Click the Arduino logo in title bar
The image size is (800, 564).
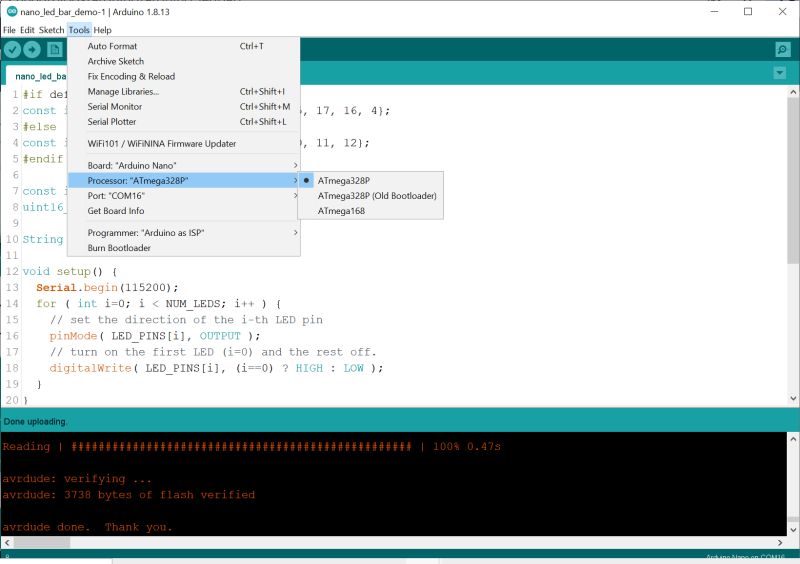point(12,11)
